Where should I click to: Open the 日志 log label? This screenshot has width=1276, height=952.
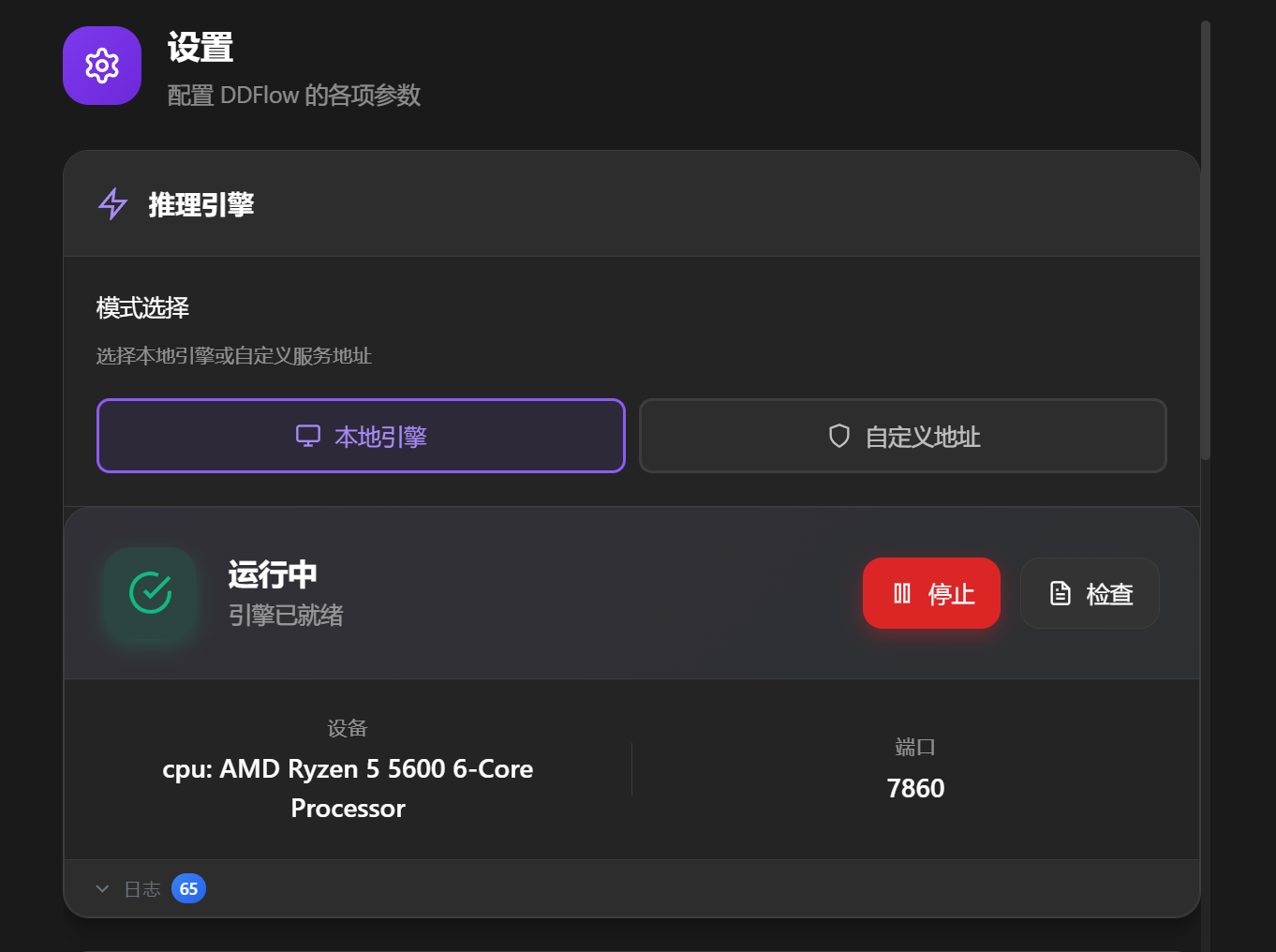click(x=142, y=889)
